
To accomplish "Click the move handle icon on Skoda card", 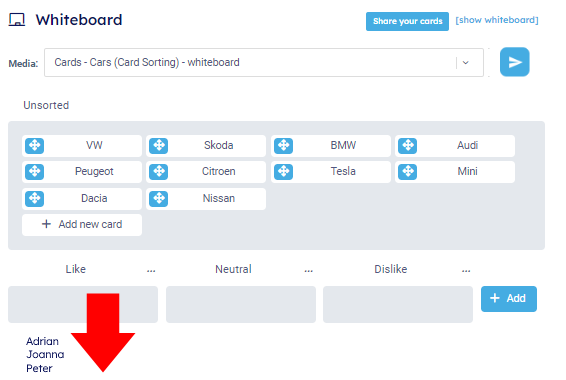I will coord(159,146).
